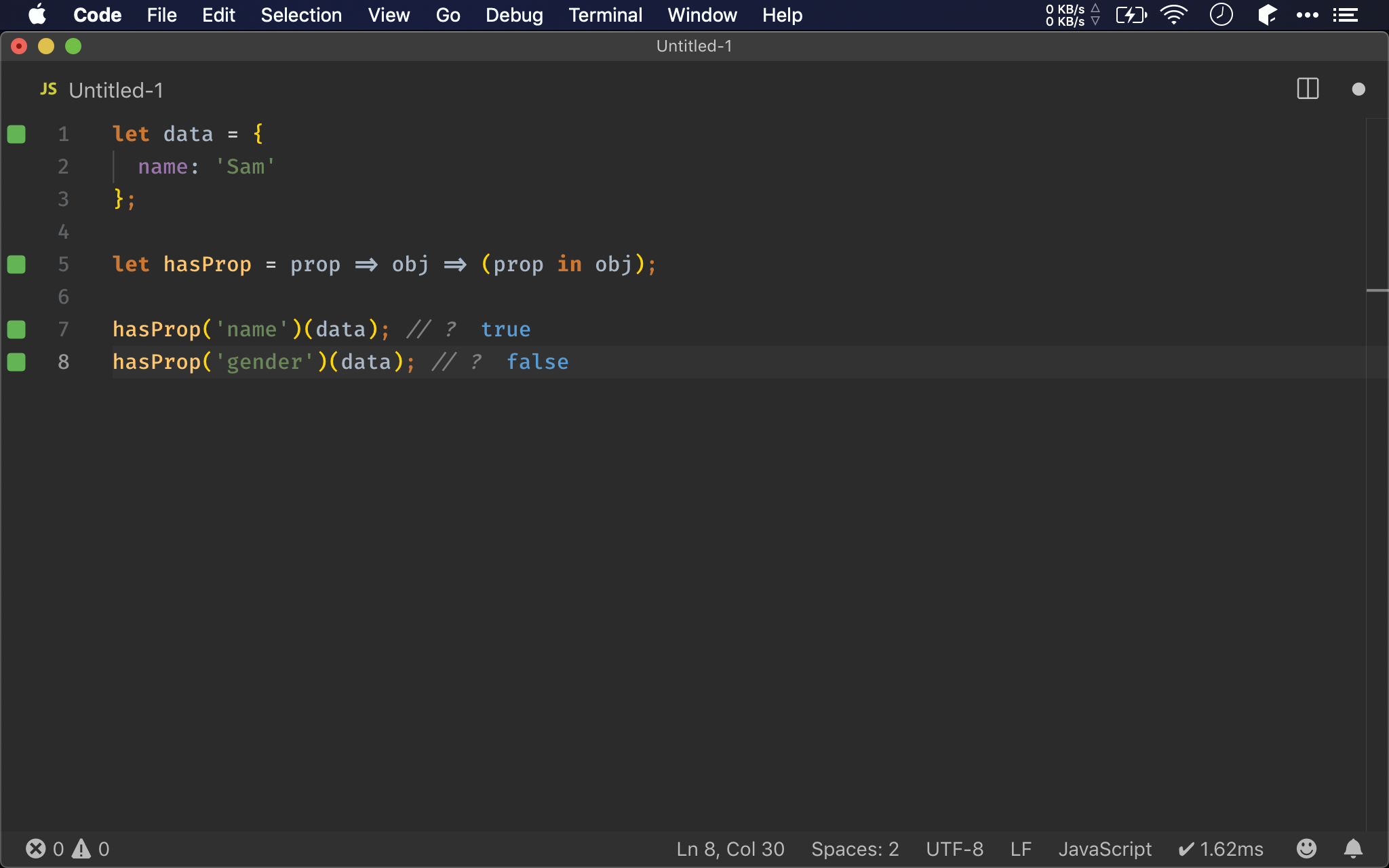The height and width of the screenshot is (868, 1389).
Task: Open notifications bell icon
Action: pyautogui.click(x=1353, y=848)
